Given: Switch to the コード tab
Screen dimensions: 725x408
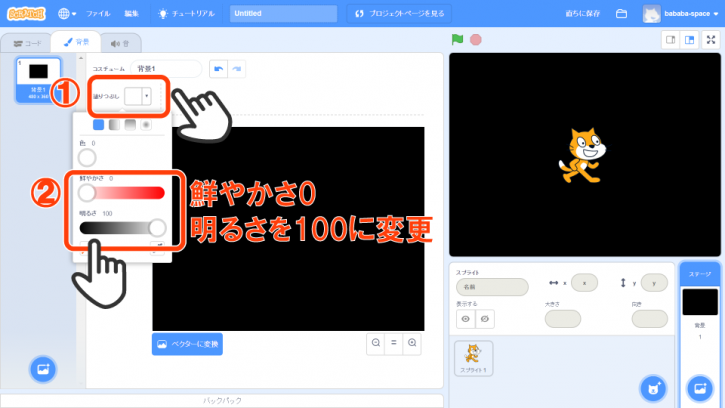Looking at the screenshot, I should pyautogui.click(x=27, y=43).
